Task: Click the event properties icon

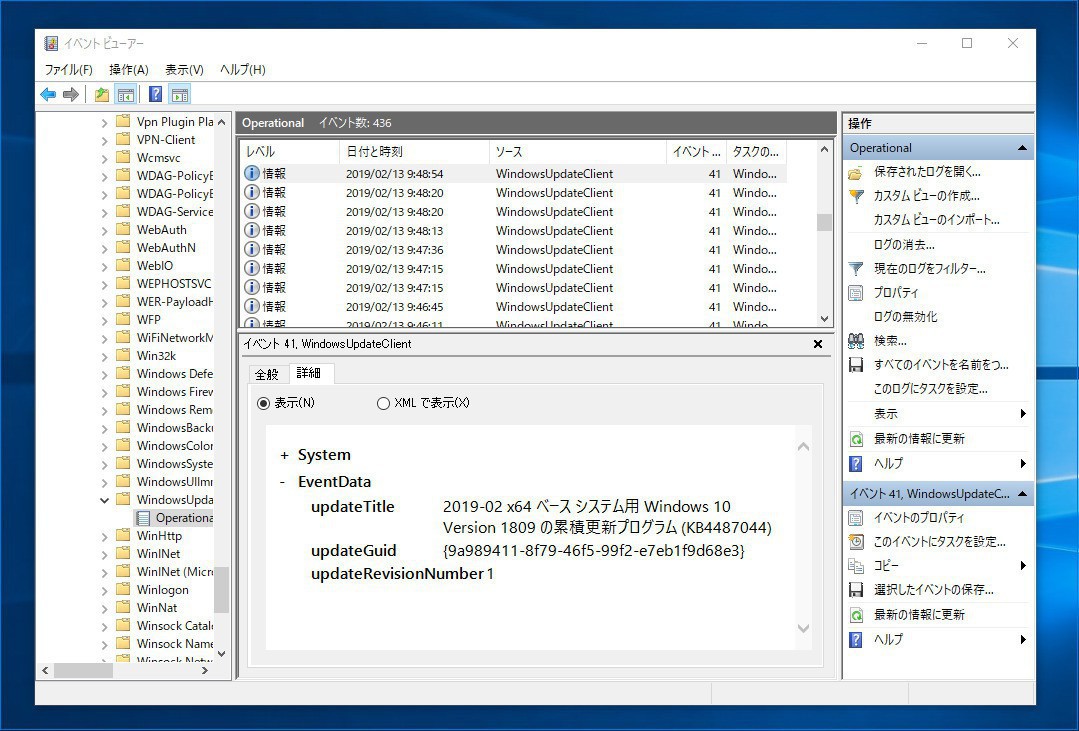Action: 855,518
